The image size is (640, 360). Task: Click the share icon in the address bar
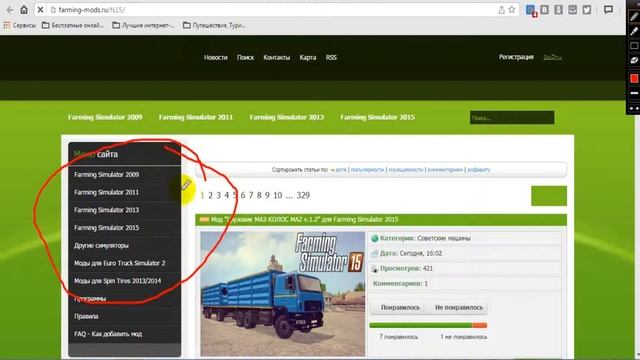(x=501, y=10)
